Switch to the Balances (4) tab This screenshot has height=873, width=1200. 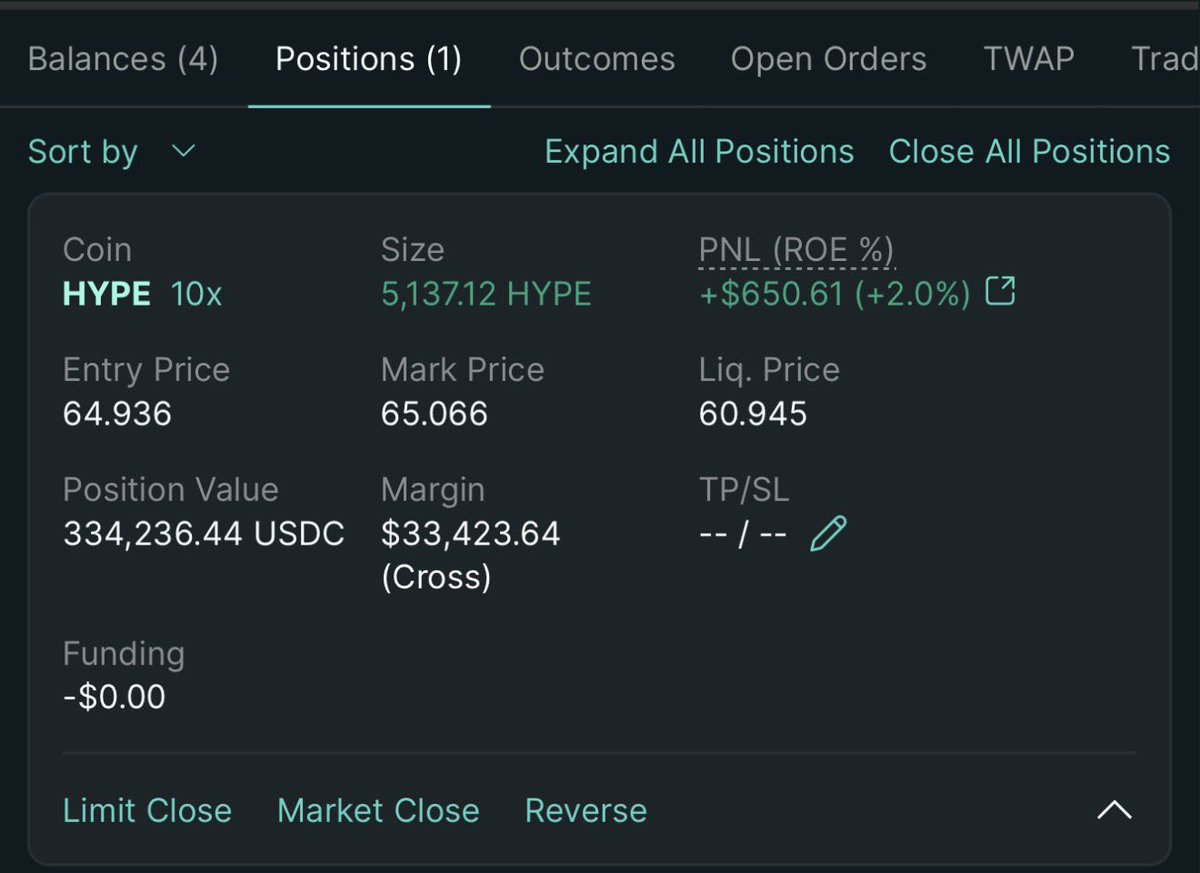(123, 59)
